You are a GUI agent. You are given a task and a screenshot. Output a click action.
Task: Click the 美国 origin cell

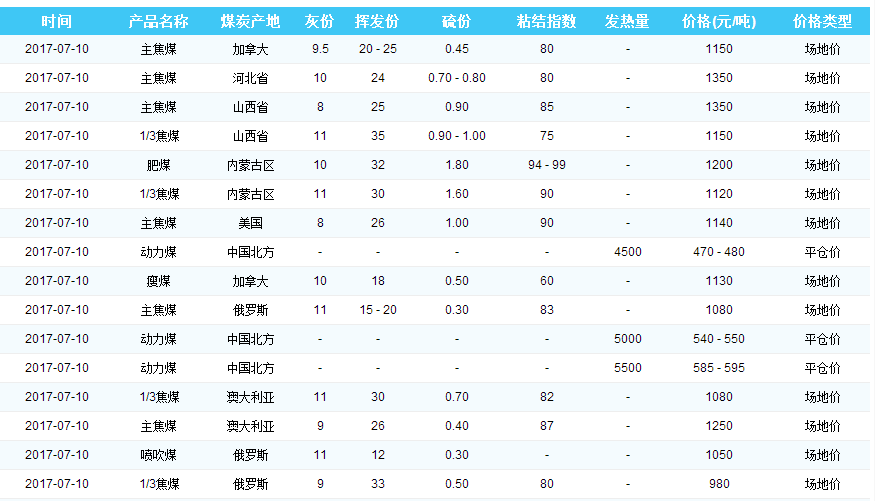250,223
